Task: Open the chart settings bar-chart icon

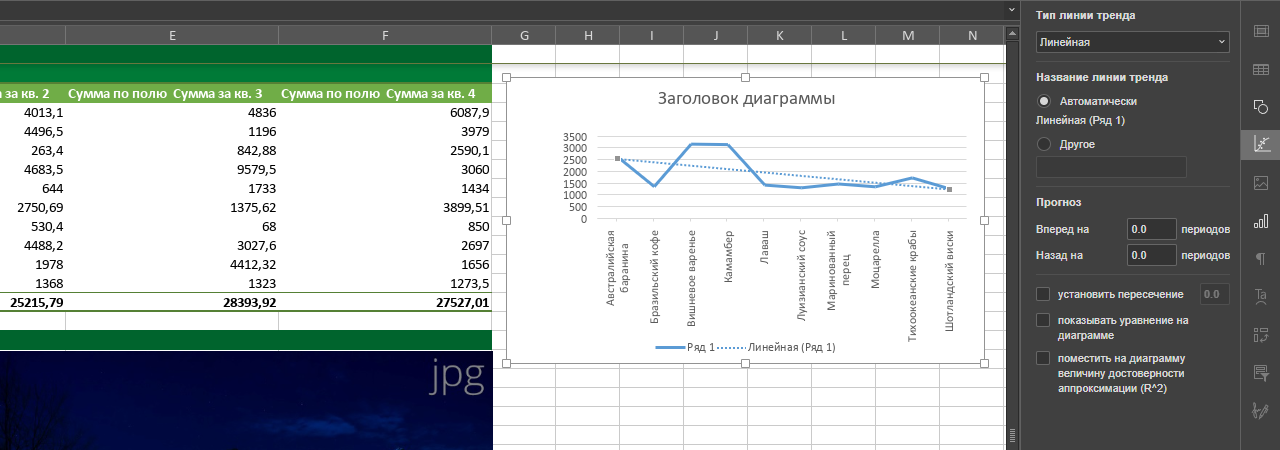Action: [x=1260, y=221]
